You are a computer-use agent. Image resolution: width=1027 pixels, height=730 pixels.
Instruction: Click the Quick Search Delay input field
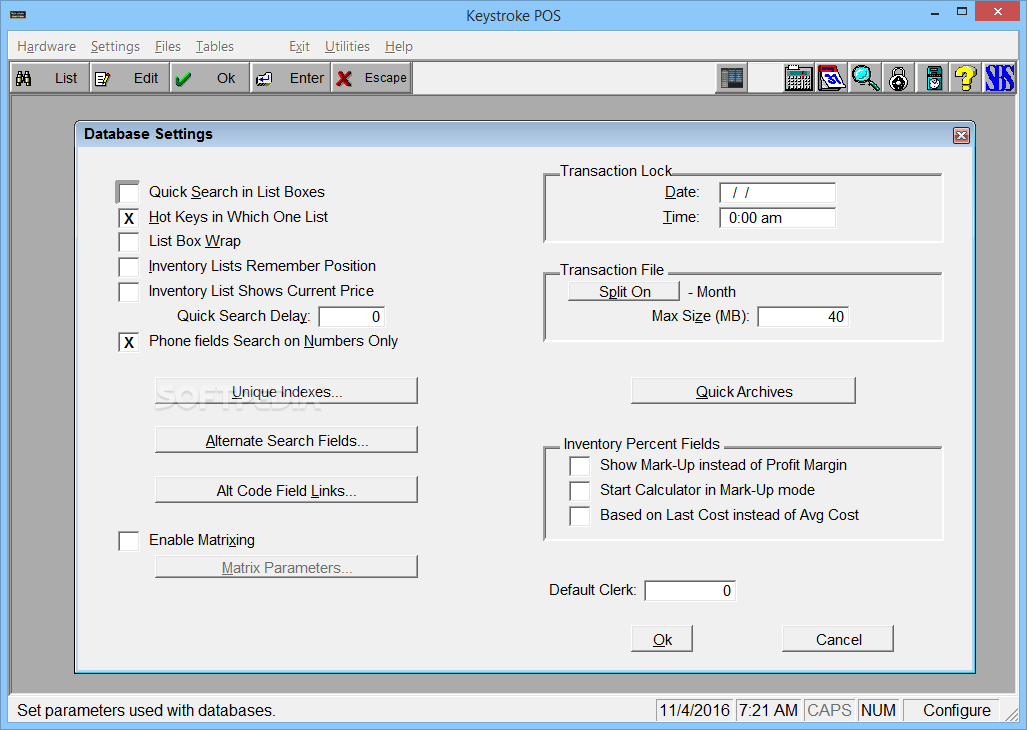352,317
